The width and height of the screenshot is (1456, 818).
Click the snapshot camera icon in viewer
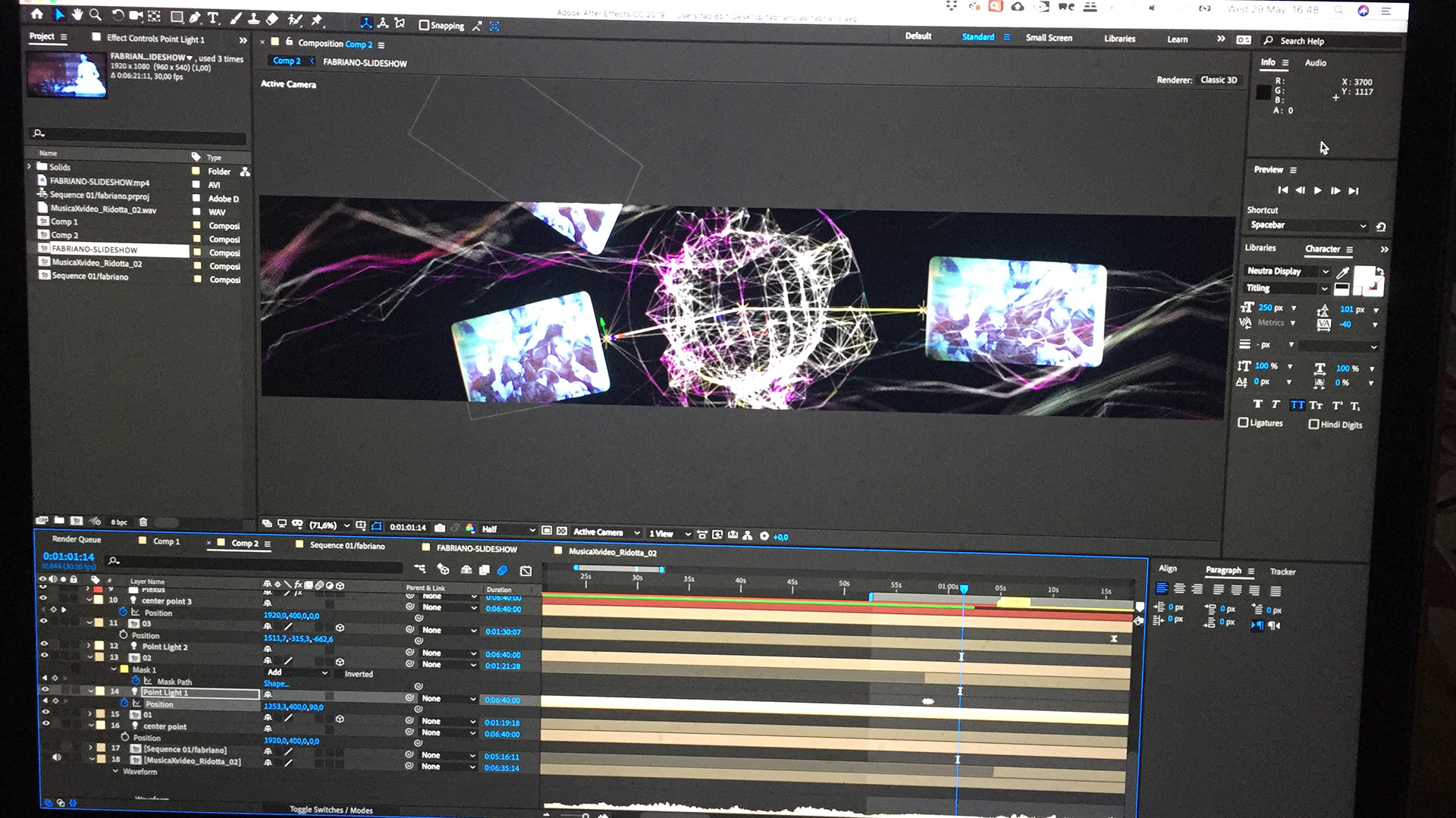point(439,528)
